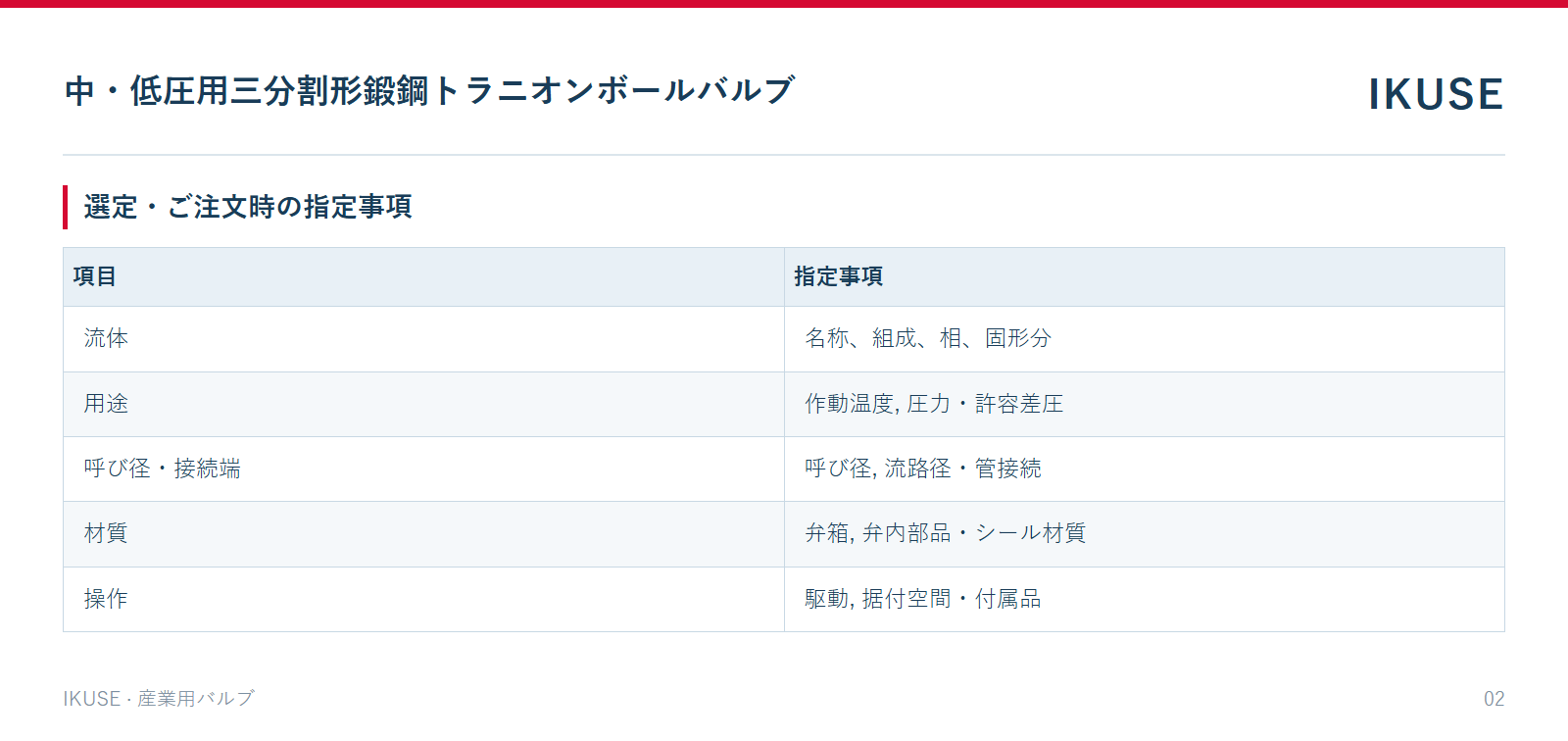The width and height of the screenshot is (1568, 741).
Task: Click the red accent bar beside section heading
Action: (65, 207)
